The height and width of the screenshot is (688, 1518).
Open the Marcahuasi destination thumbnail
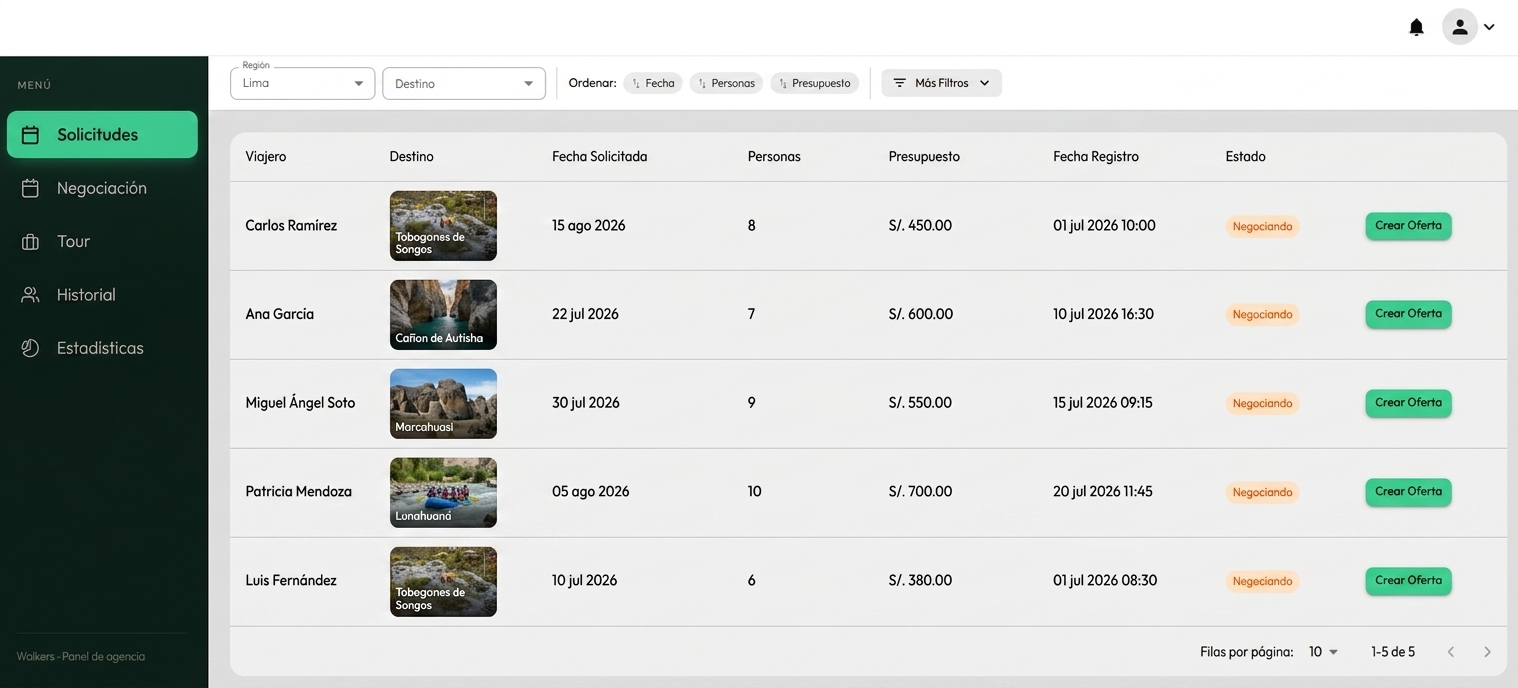point(443,404)
